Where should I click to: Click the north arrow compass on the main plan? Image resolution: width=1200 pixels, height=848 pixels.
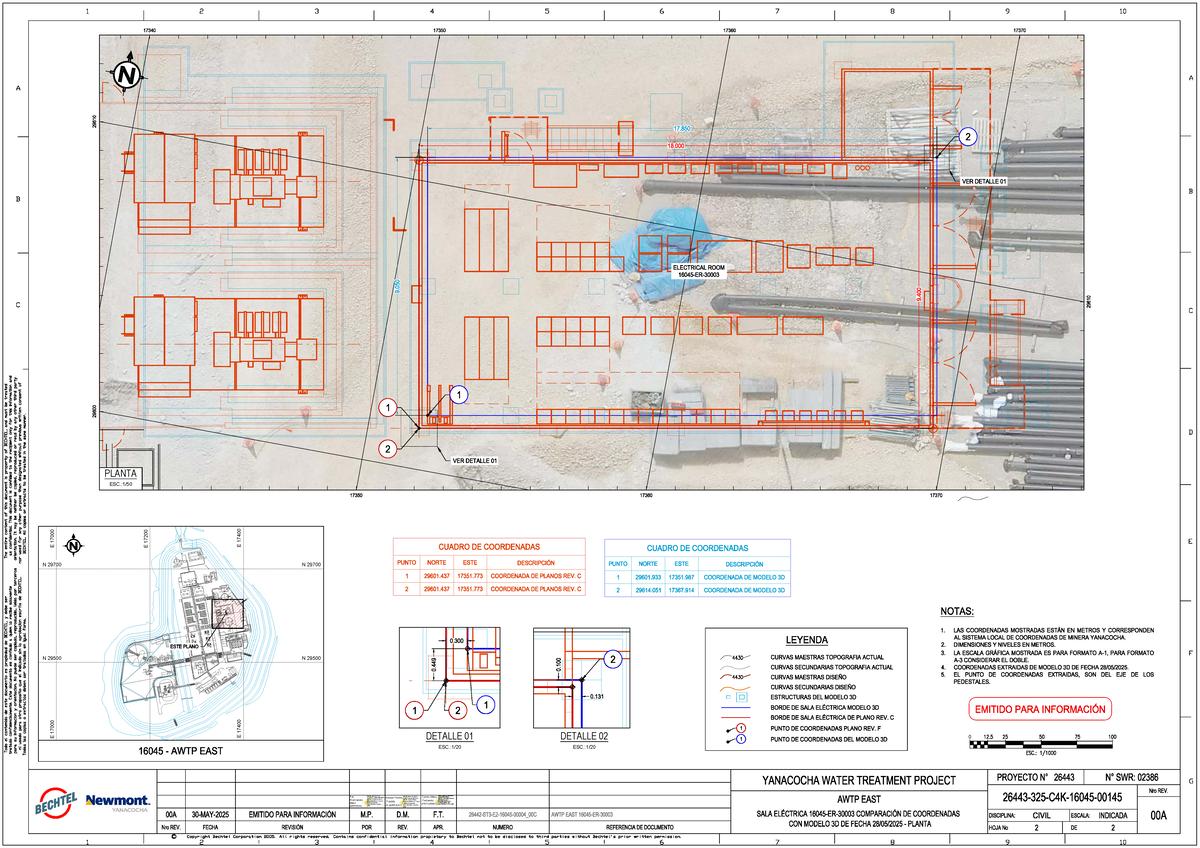tap(126, 75)
